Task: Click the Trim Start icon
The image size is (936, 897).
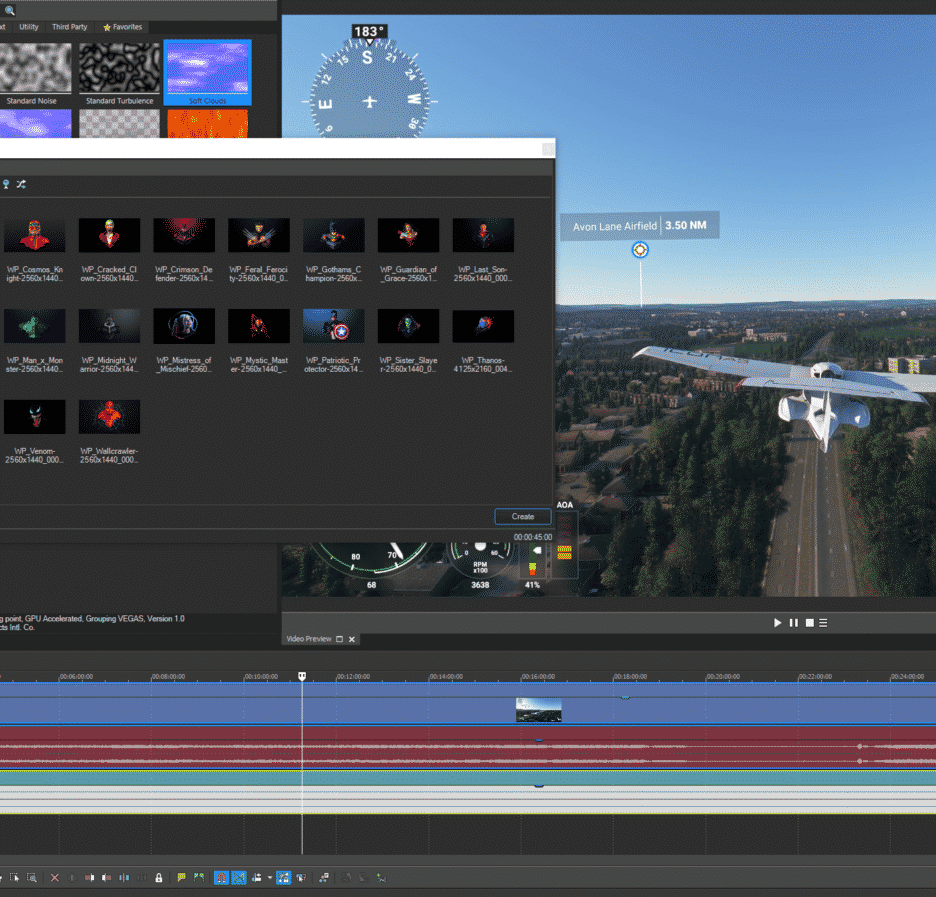Action: (x=90, y=878)
